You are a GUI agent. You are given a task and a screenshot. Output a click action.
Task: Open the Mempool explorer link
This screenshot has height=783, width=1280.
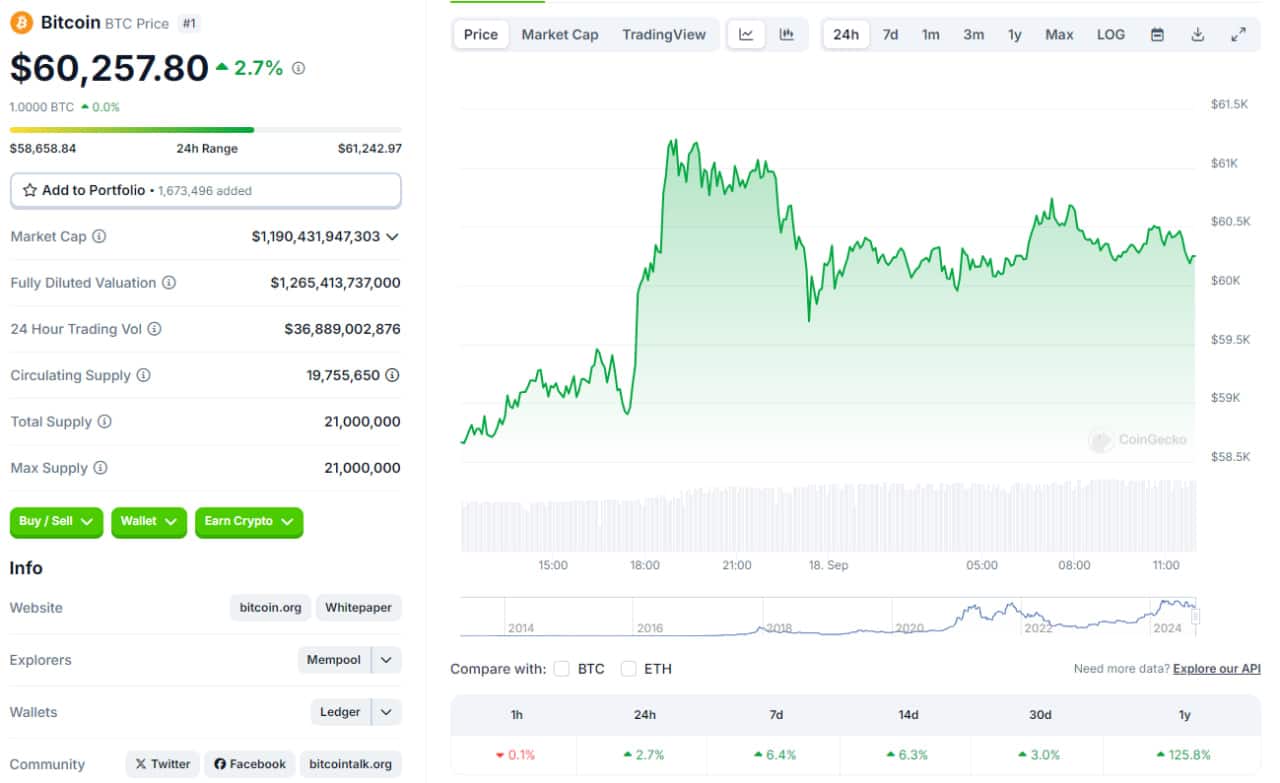(x=334, y=660)
